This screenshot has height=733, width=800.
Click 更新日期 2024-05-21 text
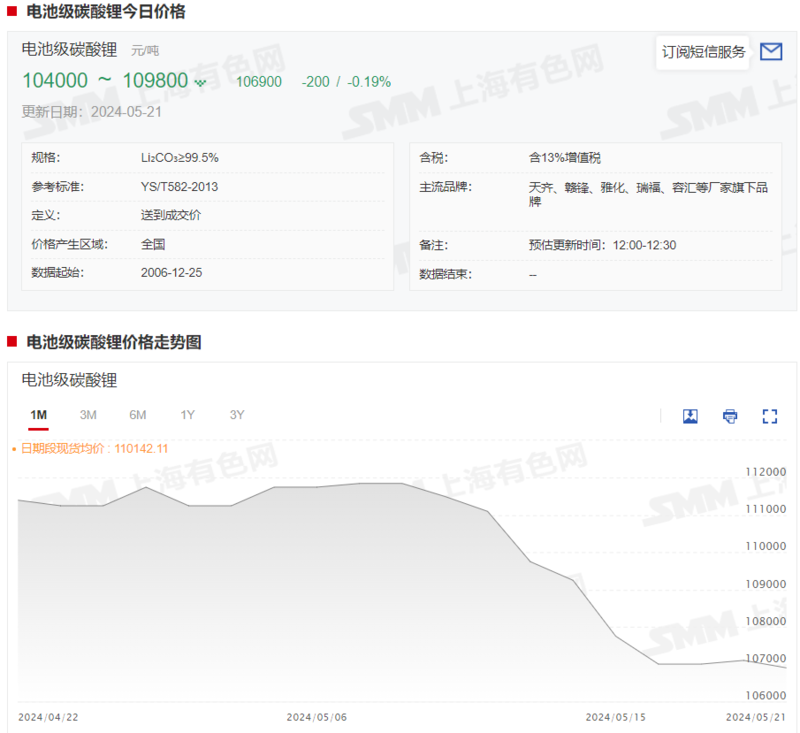pyautogui.click(x=92, y=112)
